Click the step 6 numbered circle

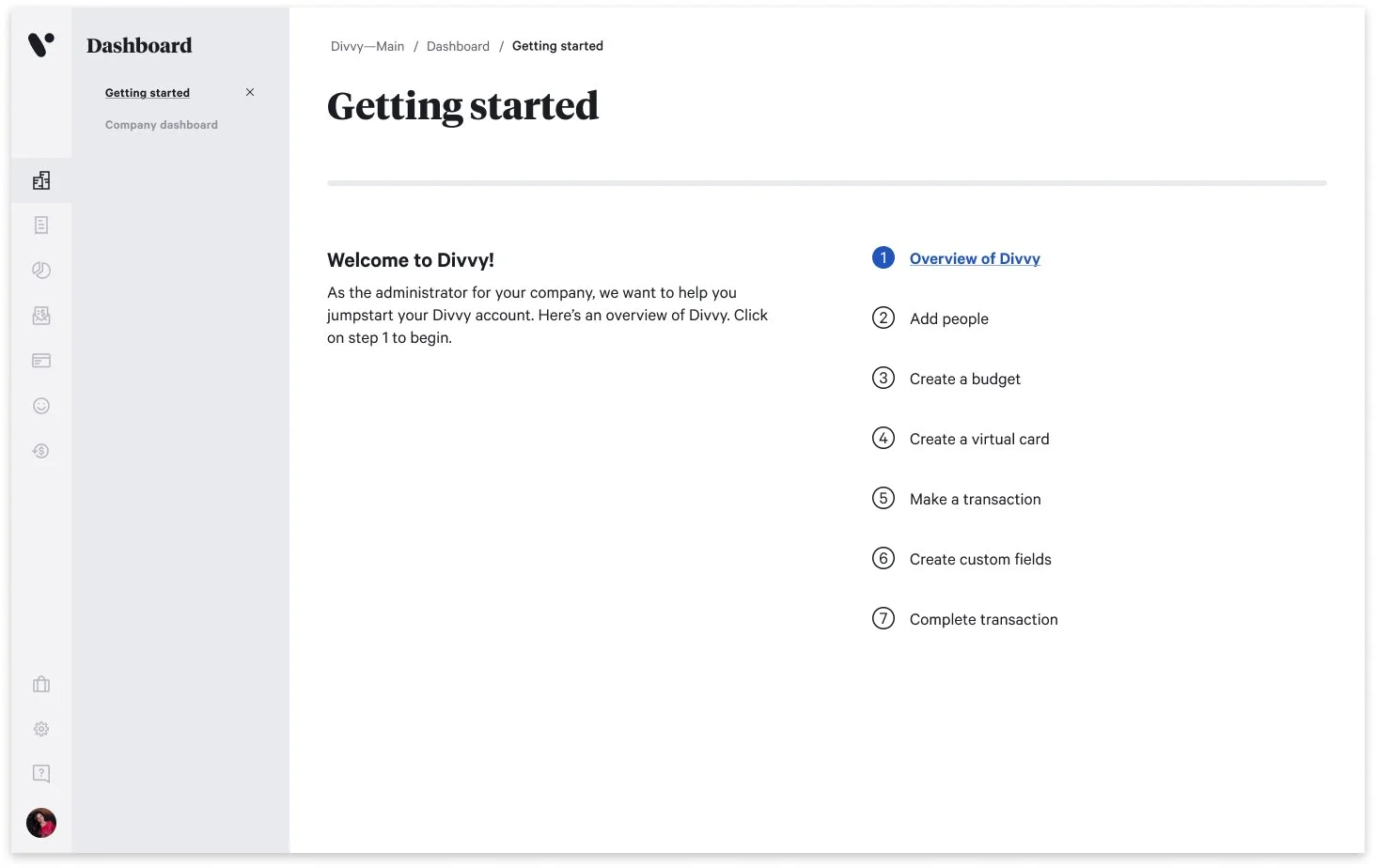tap(883, 558)
